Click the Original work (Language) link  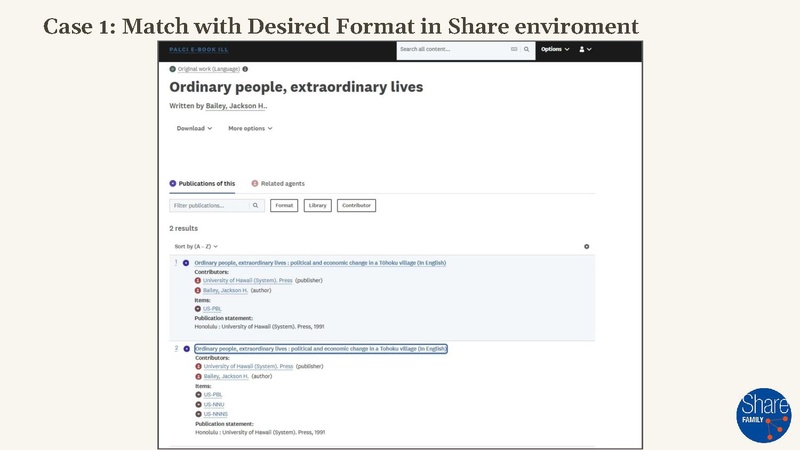point(209,69)
